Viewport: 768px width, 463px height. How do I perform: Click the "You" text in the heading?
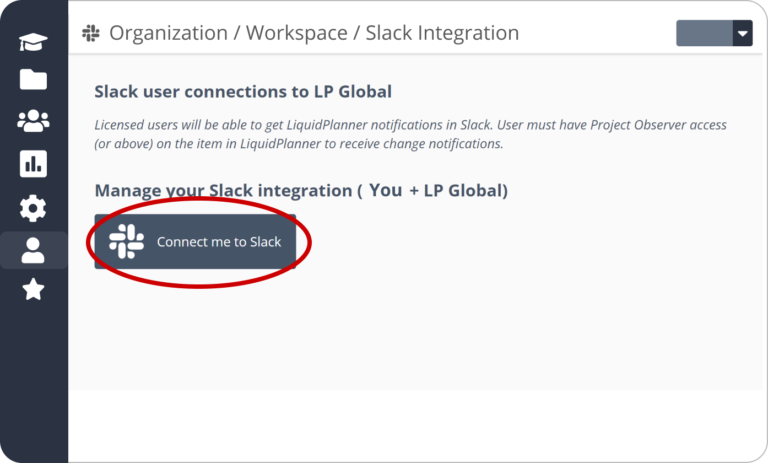click(385, 190)
